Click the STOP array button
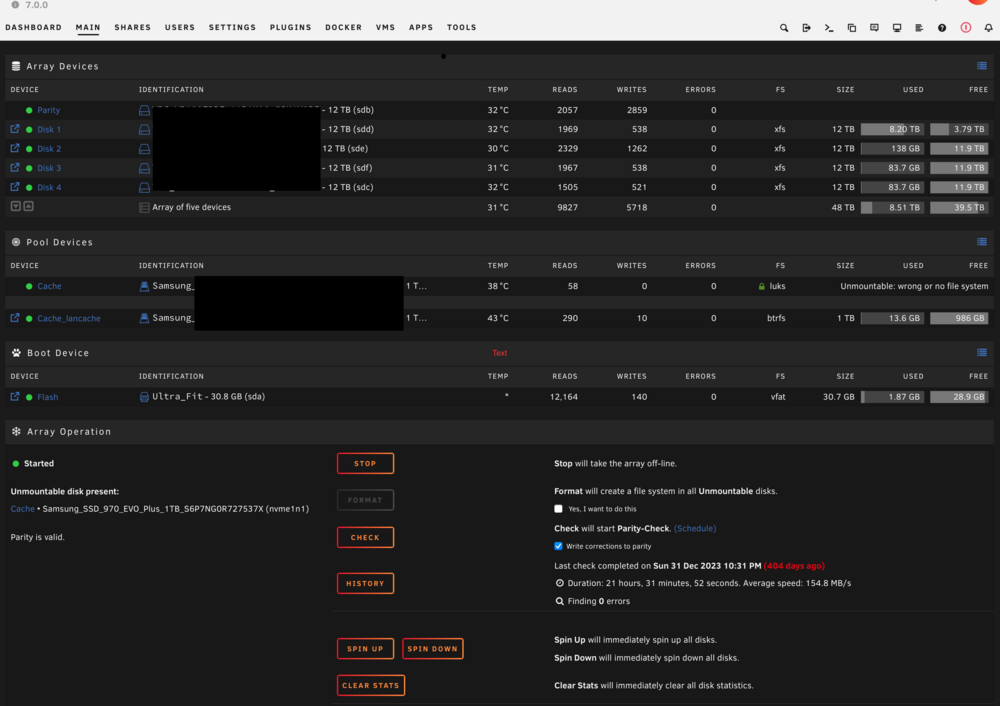This screenshot has width=1000, height=706. 365,464
